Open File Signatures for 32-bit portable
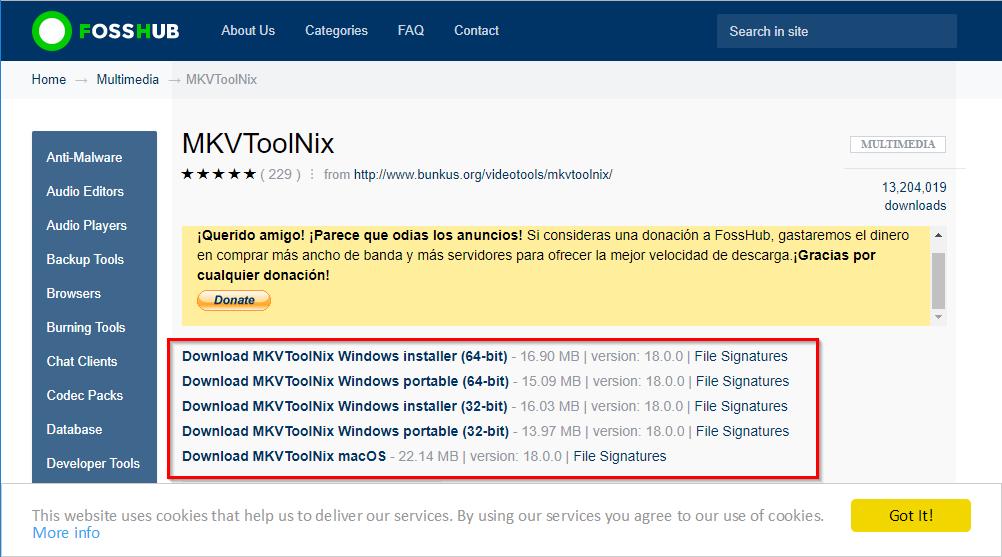This screenshot has width=1002, height=557. (x=742, y=431)
